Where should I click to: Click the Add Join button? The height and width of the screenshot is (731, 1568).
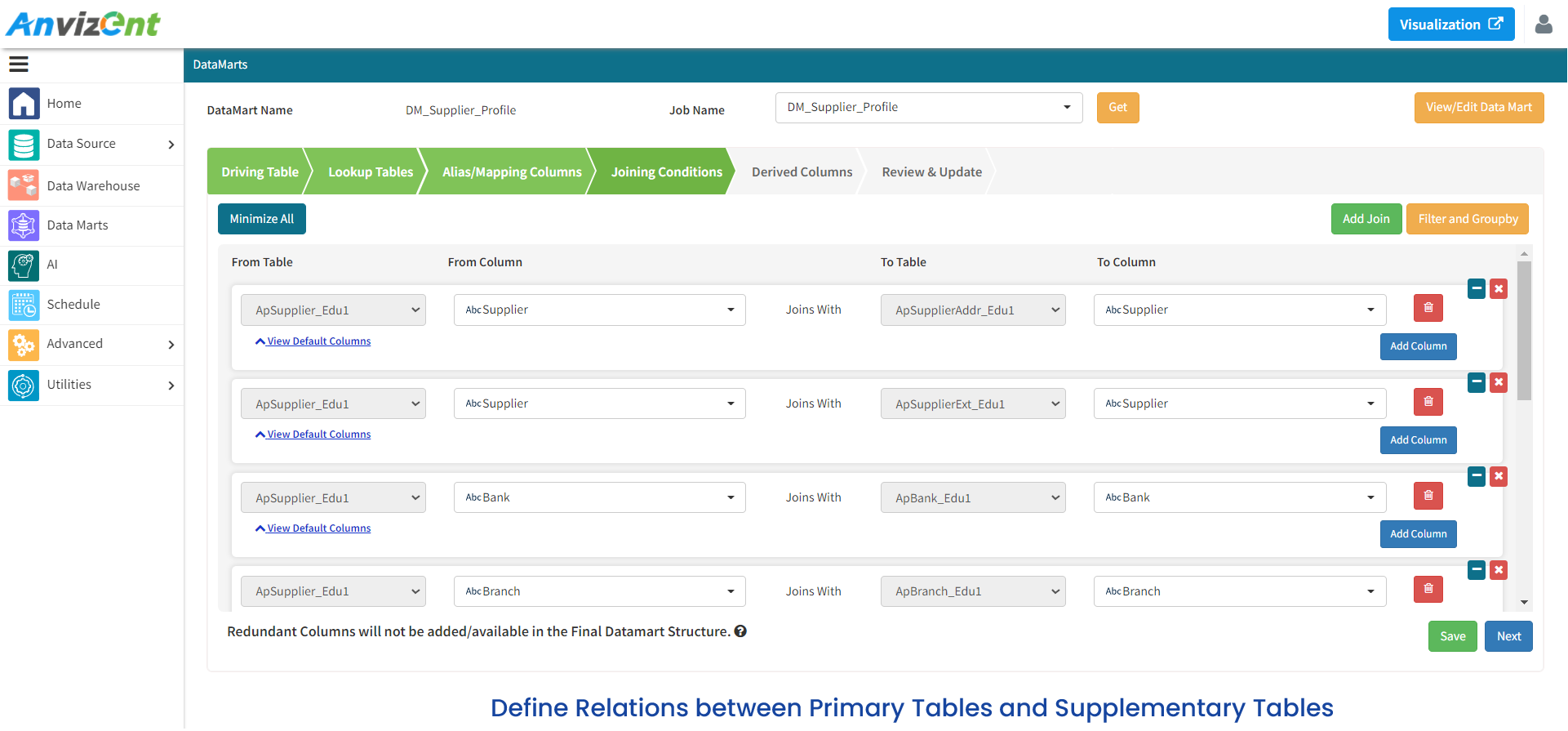tap(1366, 219)
